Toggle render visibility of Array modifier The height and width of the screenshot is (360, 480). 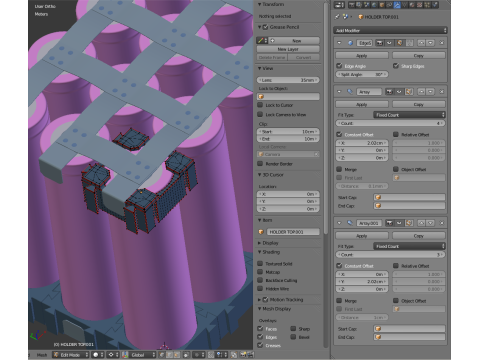(389, 92)
